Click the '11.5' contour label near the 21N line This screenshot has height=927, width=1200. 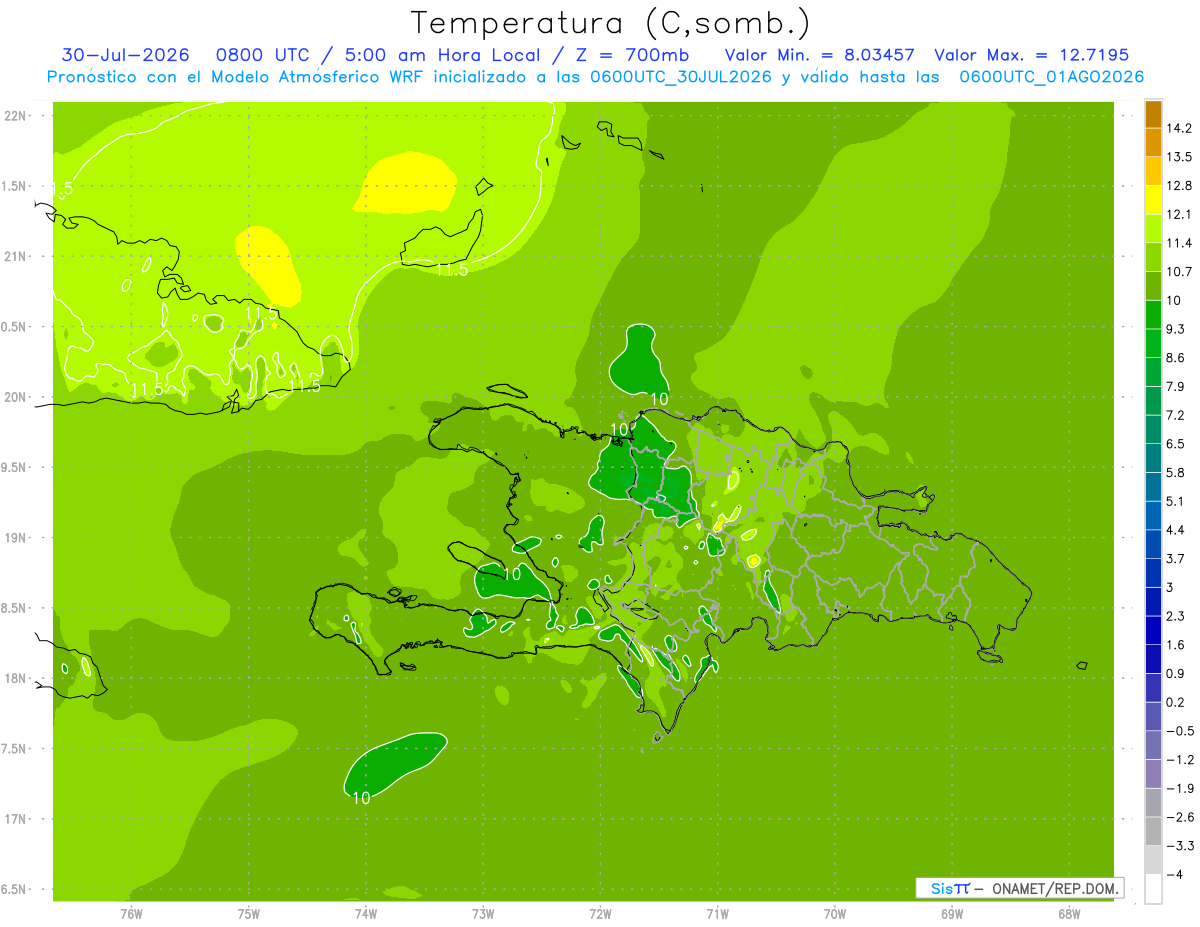pos(452,269)
